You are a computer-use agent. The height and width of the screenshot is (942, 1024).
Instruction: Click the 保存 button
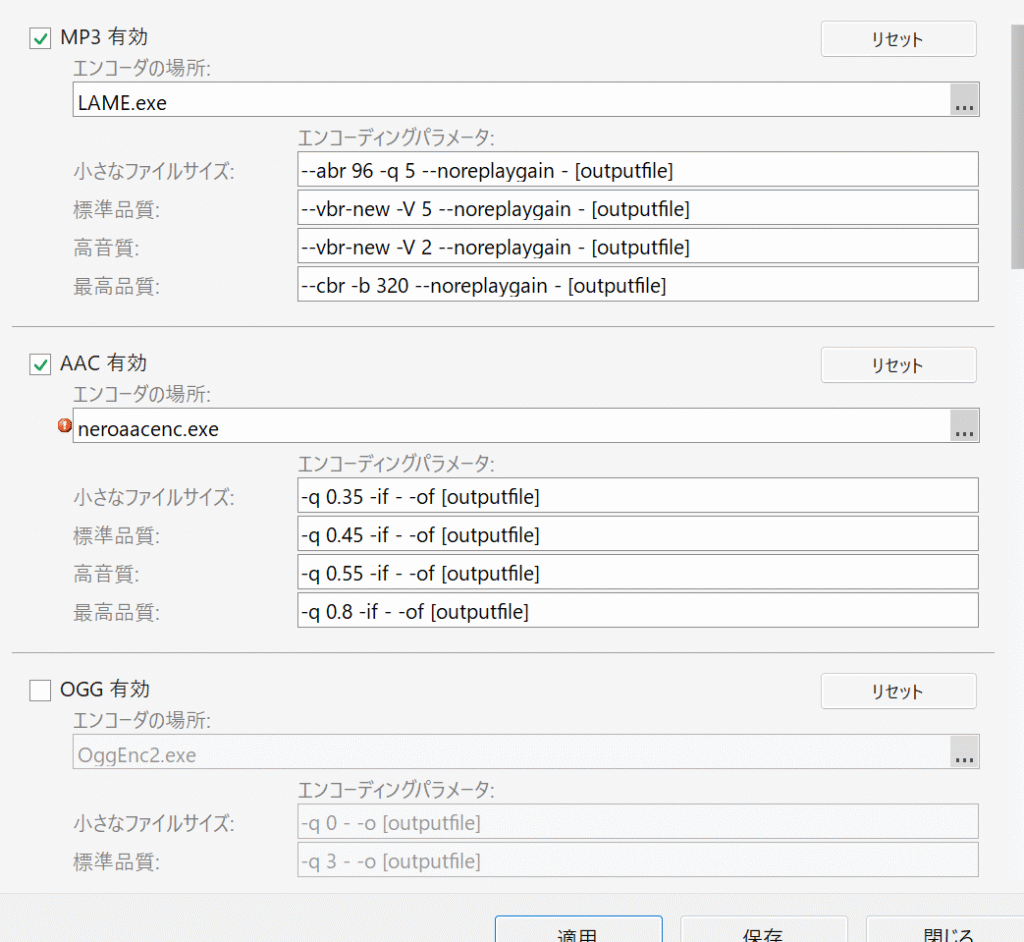[763, 930]
